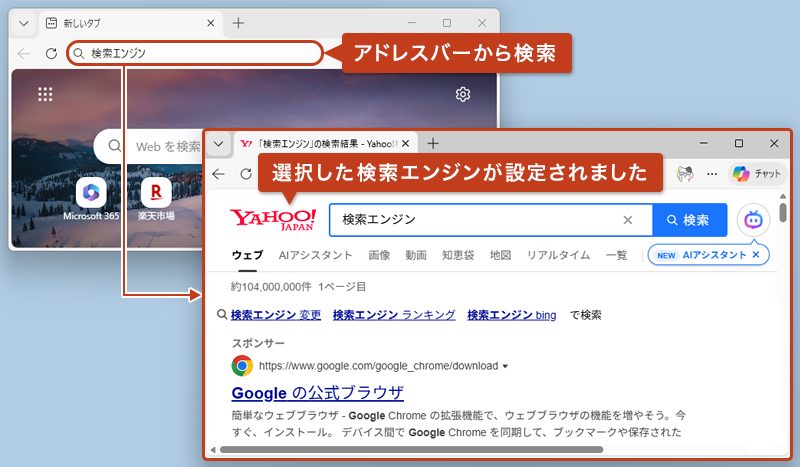The width and height of the screenshot is (800, 467).
Task: Switch to AIアシスタント tab
Action: [315, 255]
